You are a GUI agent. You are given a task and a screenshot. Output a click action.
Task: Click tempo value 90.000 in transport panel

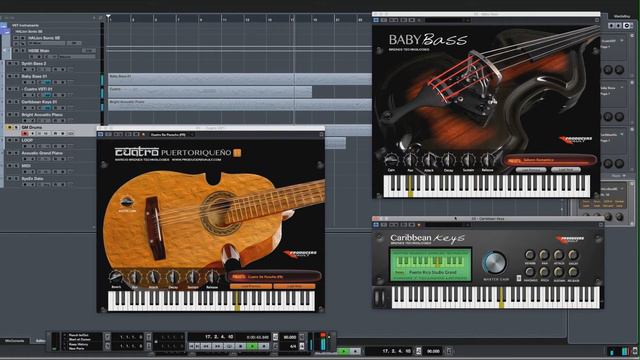[290, 337]
